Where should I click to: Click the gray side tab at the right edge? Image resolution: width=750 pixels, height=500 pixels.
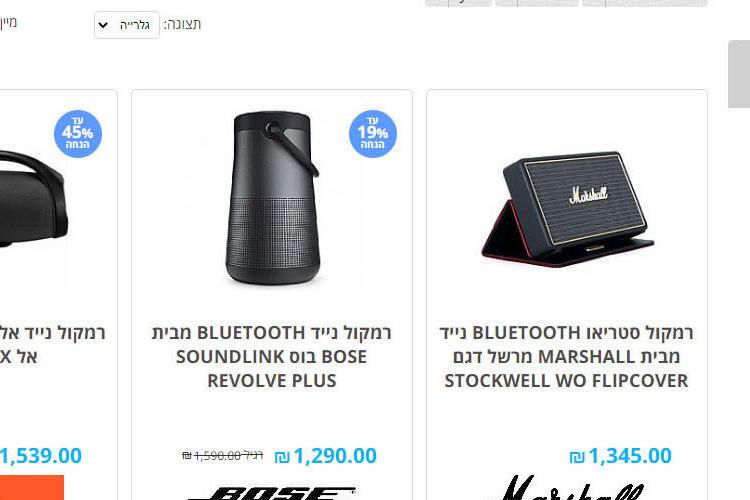pos(739,74)
